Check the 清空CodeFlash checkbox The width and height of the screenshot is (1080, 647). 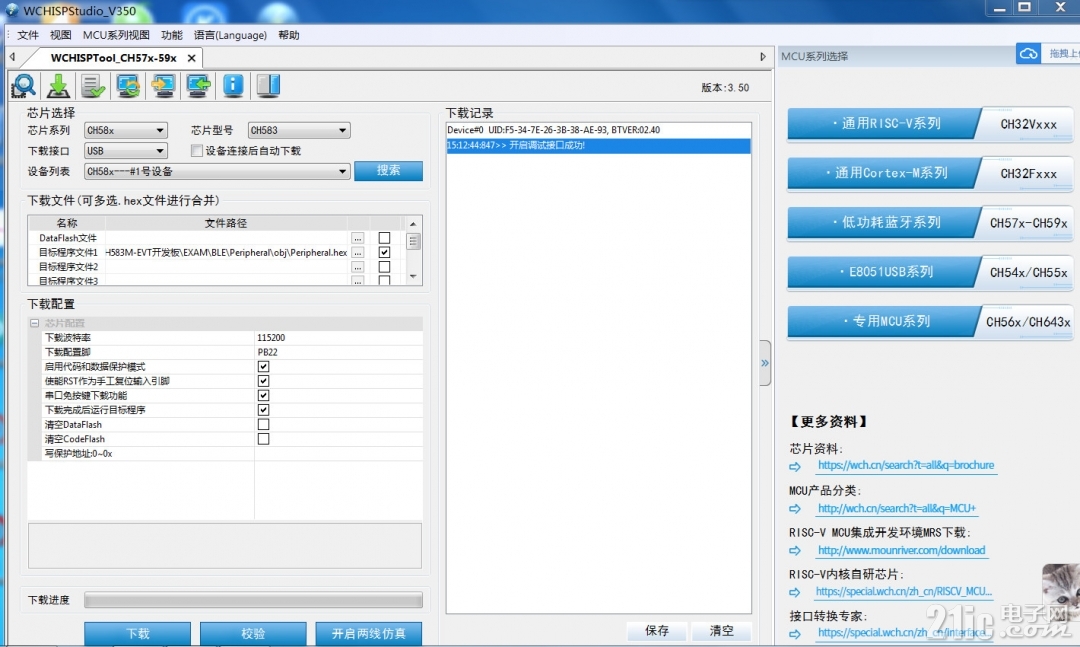point(263,439)
